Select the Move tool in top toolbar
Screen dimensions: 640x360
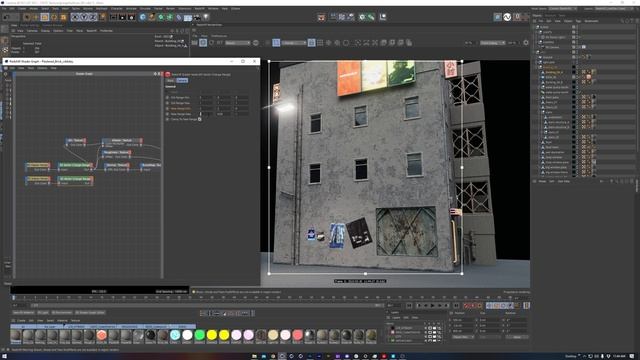tap(36, 17)
